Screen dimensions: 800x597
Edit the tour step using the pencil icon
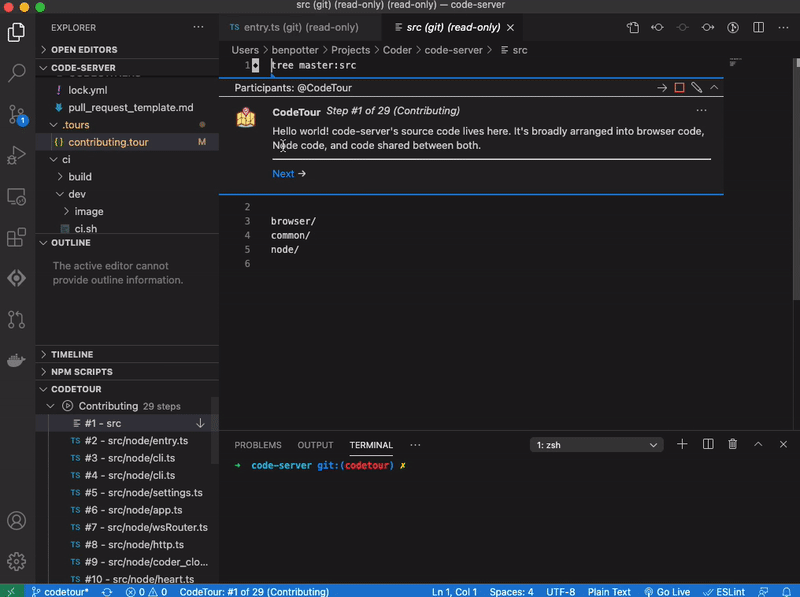pos(697,87)
